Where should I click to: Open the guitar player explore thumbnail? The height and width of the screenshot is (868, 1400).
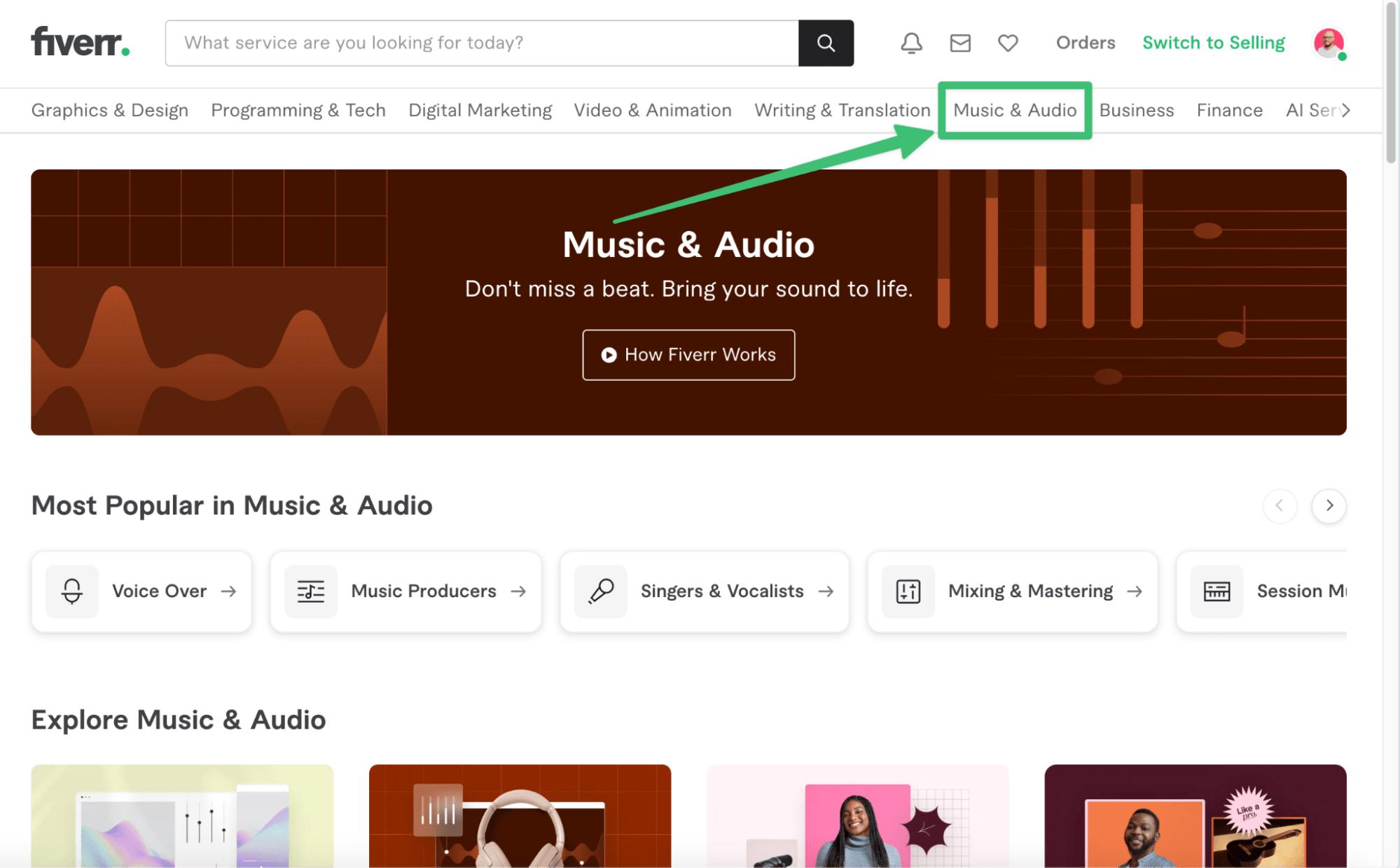point(1195,816)
